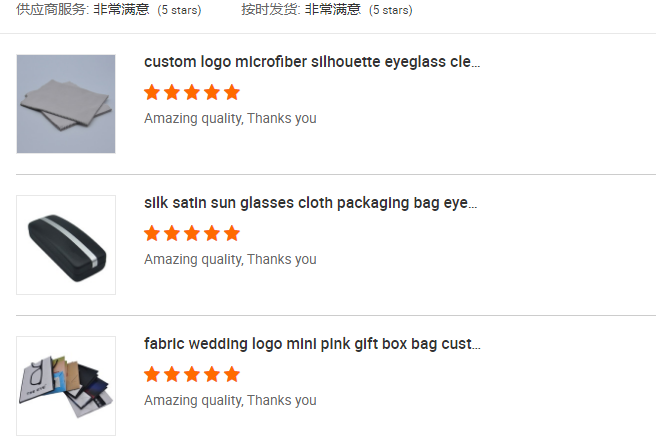Click the review text under the microfiber eyeglass listing

pyautogui.click(x=230, y=118)
